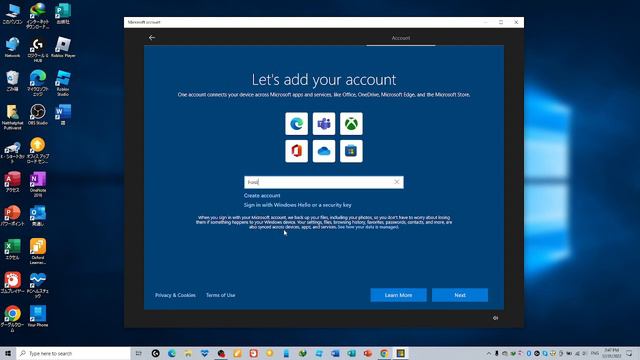Click the OneDrive cloud tile in the dialog

324,151
